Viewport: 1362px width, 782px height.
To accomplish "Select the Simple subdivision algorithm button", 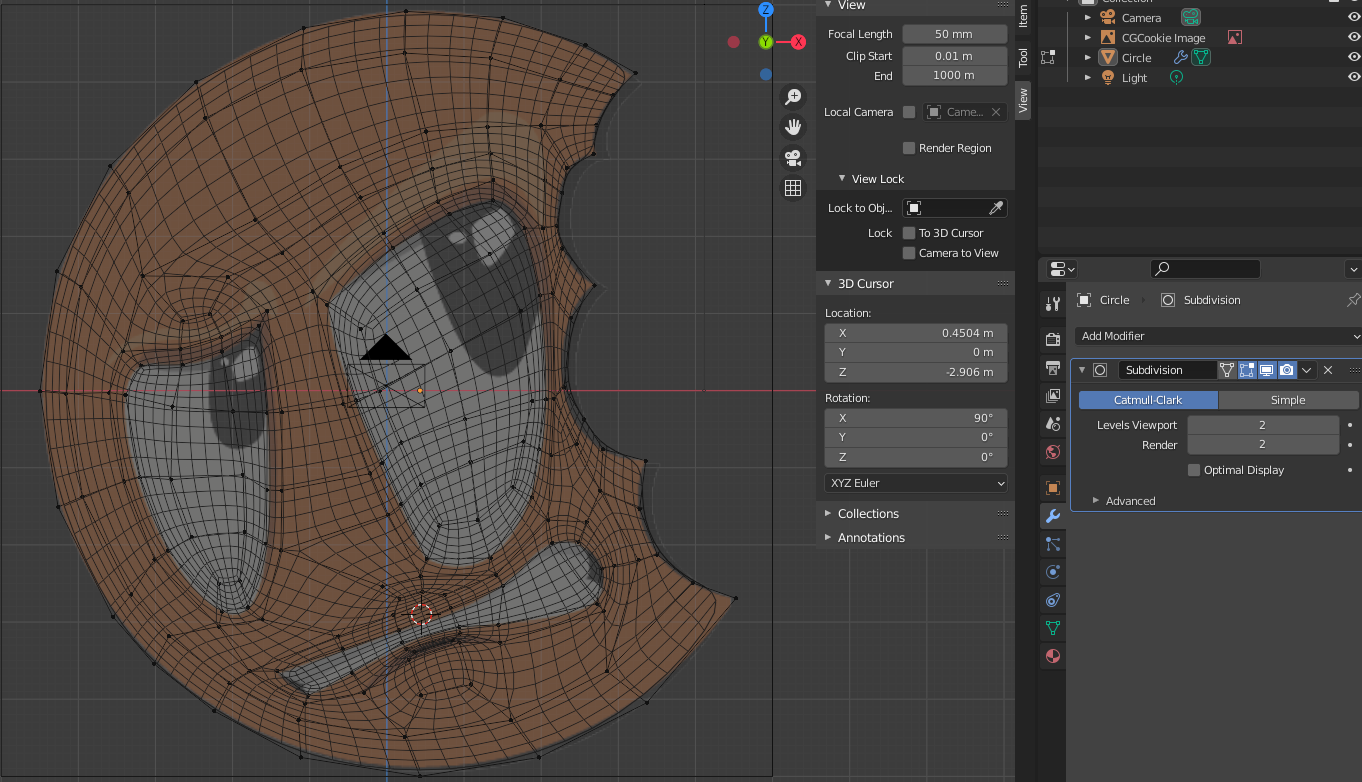I will coord(1288,399).
